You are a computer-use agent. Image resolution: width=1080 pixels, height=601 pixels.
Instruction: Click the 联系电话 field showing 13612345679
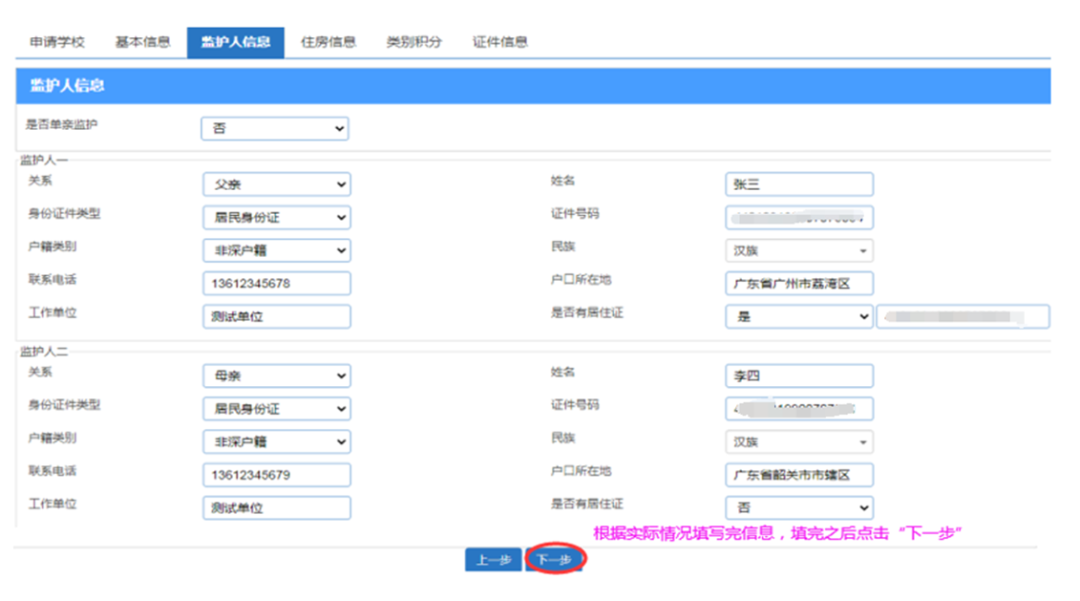(277, 474)
